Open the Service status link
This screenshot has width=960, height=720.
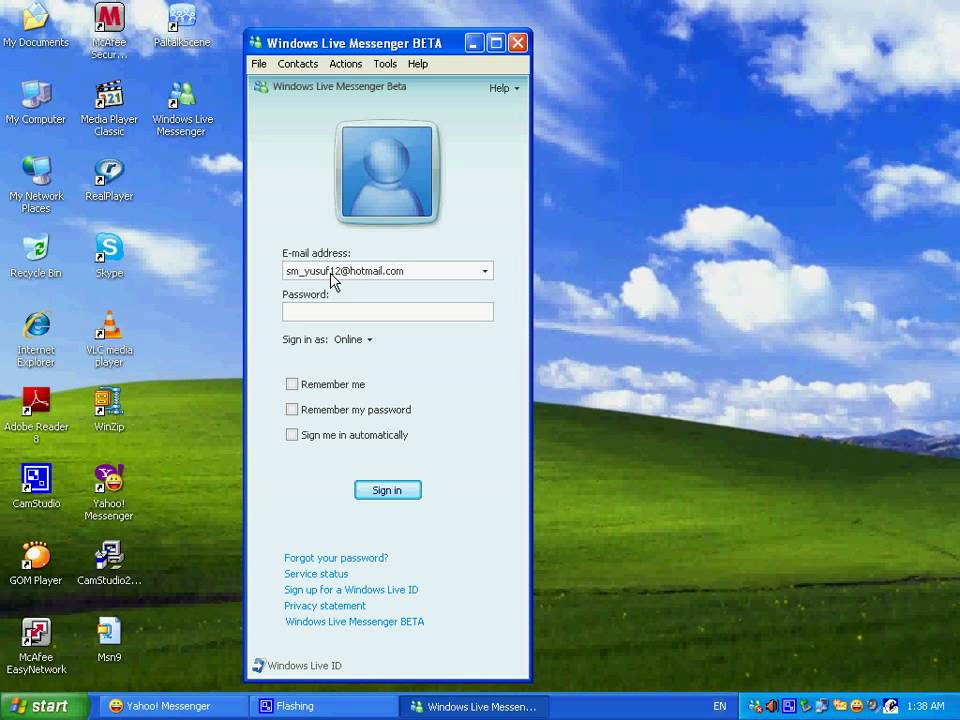tap(316, 574)
